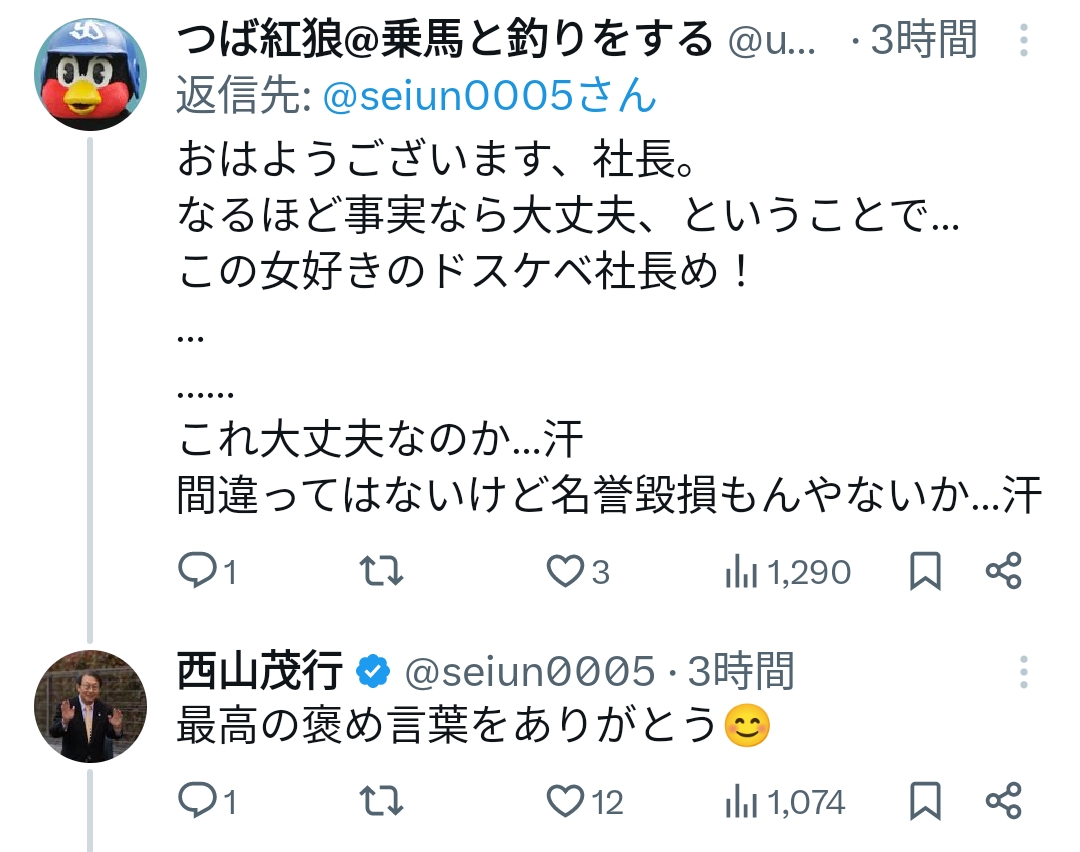1080x852 pixels.
Task: Click the 西山茂行 display name
Action: pos(260,671)
